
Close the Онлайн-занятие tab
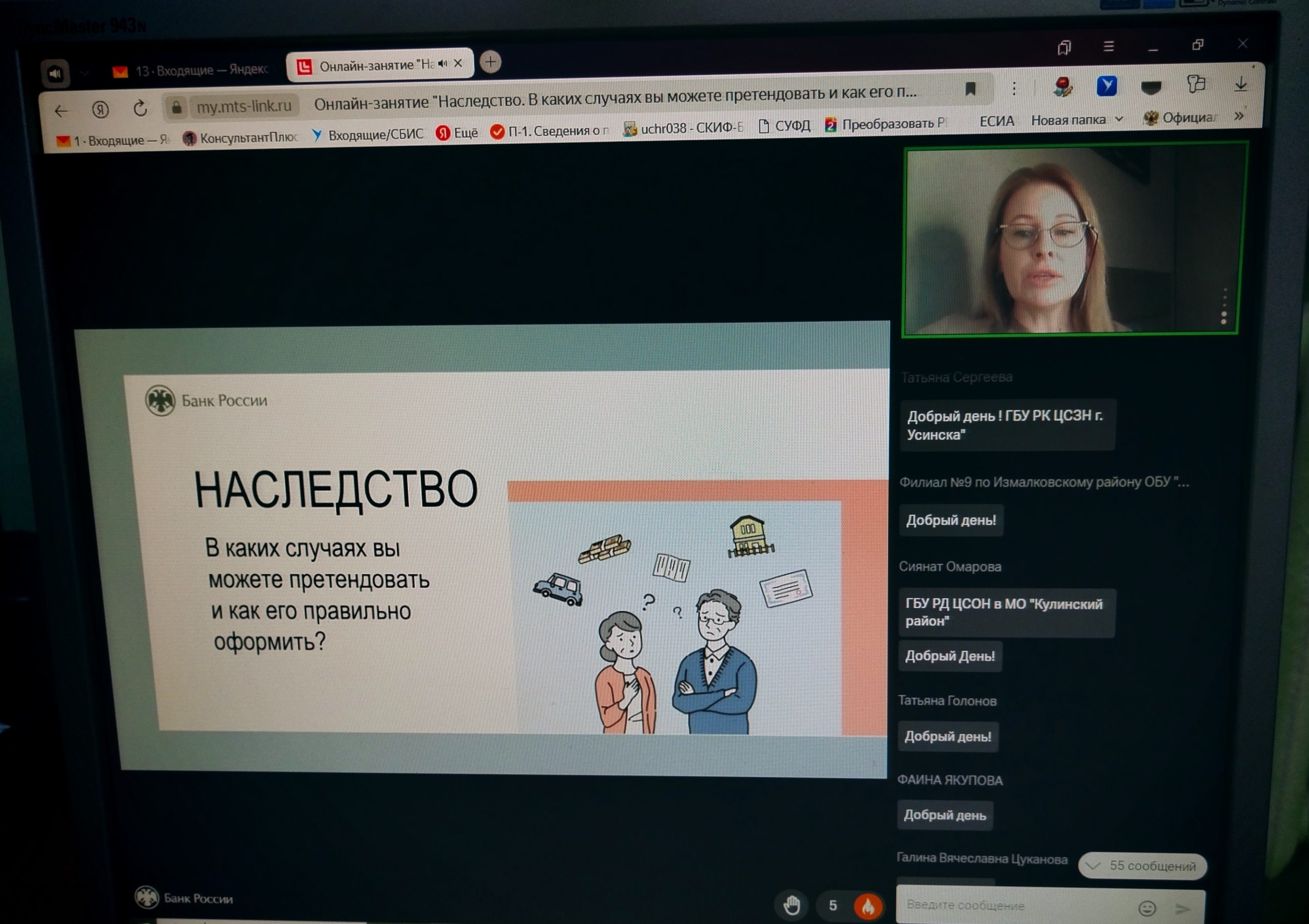coord(458,63)
